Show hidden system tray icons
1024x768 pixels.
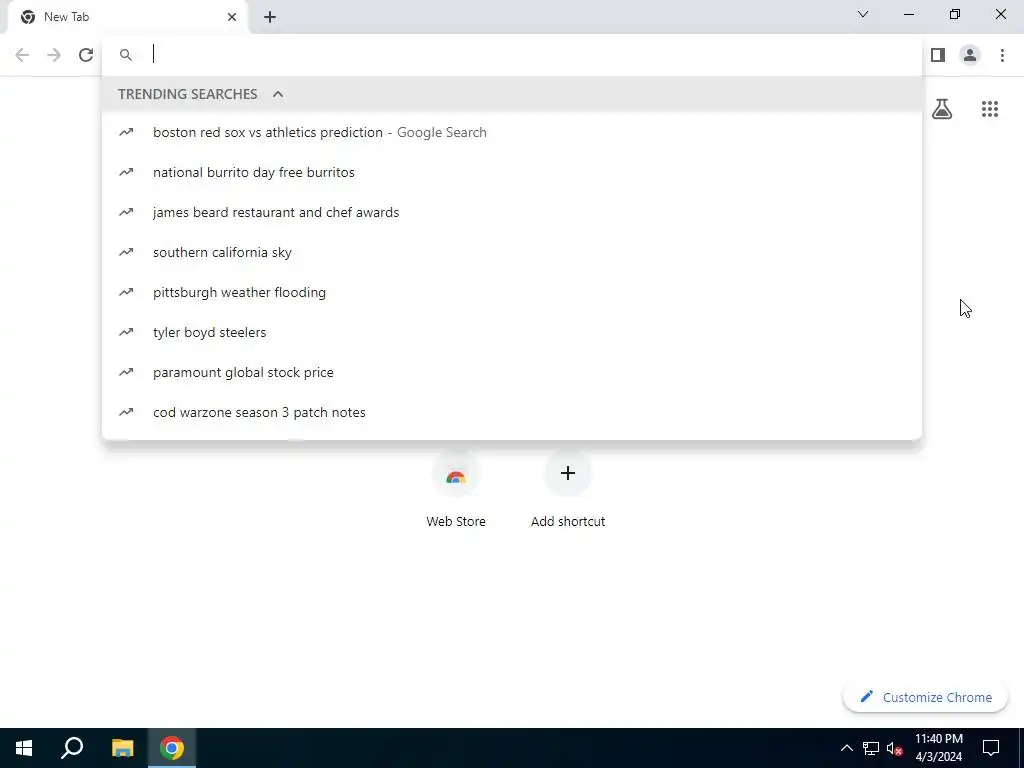click(x=846, y=748)
